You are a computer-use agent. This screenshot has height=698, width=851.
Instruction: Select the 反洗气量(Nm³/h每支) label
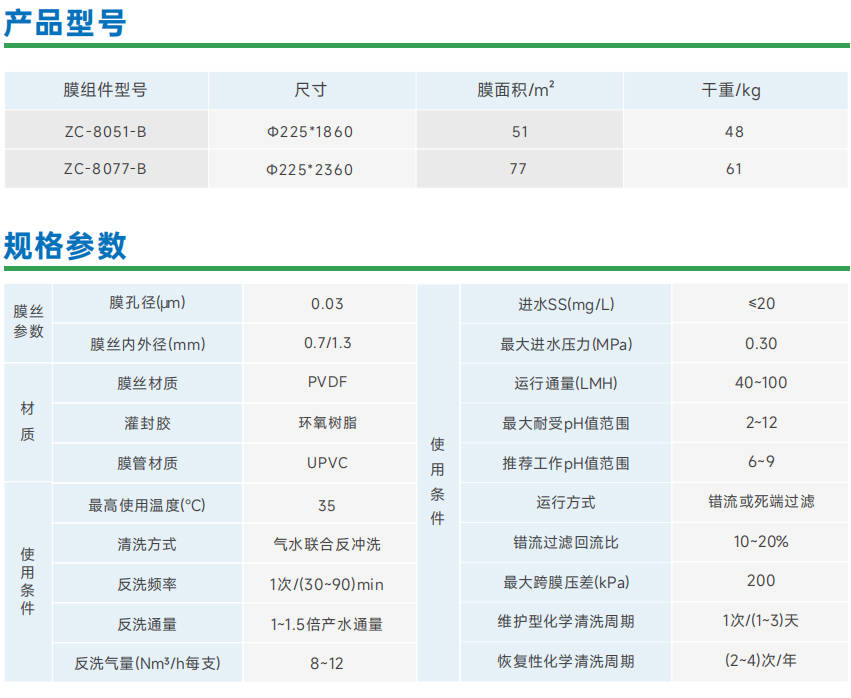tap(148, 663)
